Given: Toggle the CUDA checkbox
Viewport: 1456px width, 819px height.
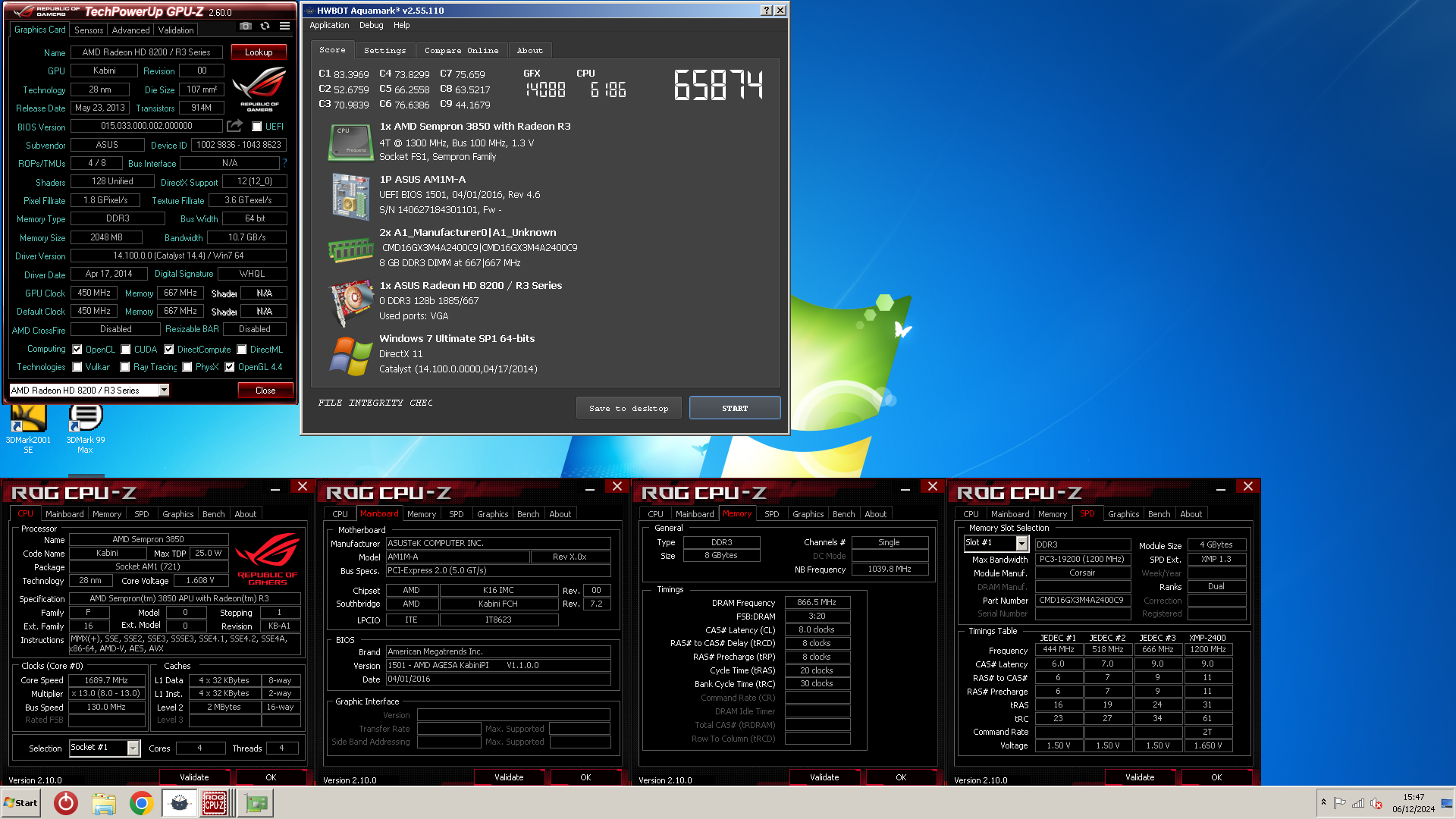Looking at the screenshot, I should [x=126, y=350].
